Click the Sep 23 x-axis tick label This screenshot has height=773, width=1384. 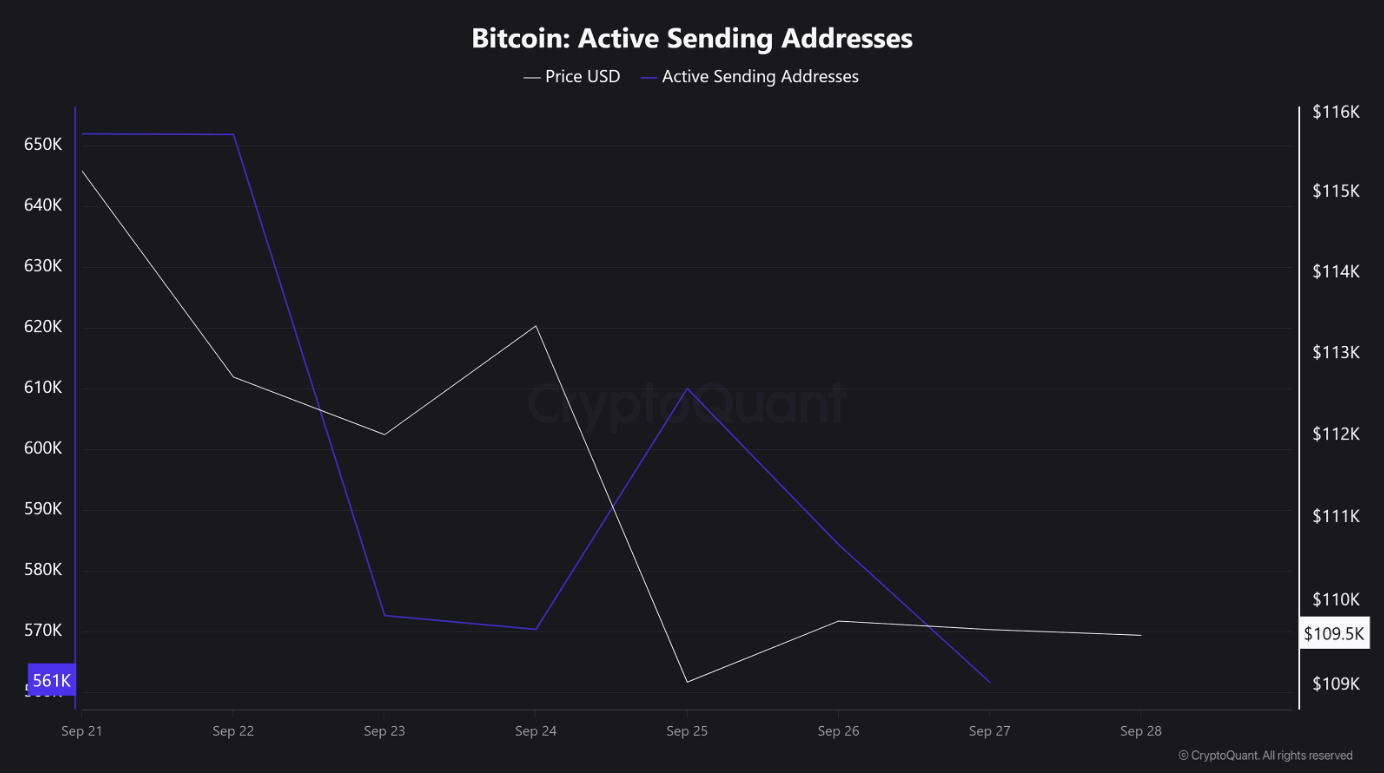click(x=384, y=731)
